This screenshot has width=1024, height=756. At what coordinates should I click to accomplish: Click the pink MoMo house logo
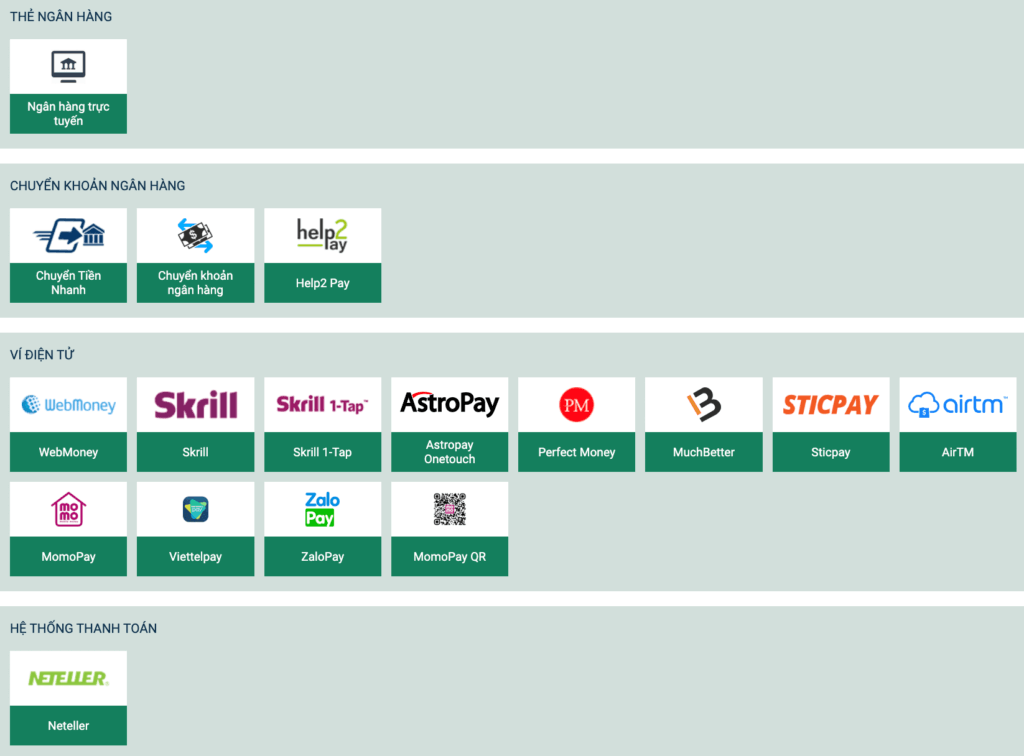tap(69, 509)
